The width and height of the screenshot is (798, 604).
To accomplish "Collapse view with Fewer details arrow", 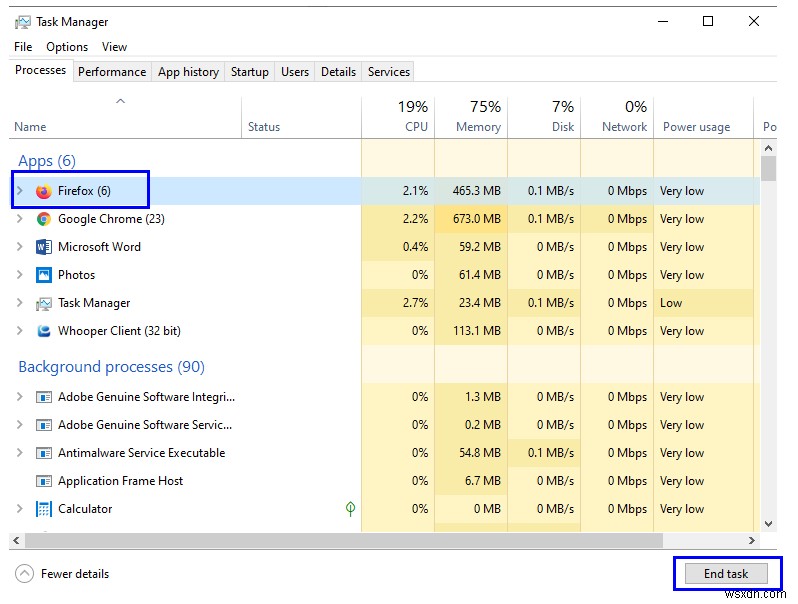I will [x=24, y=573].
